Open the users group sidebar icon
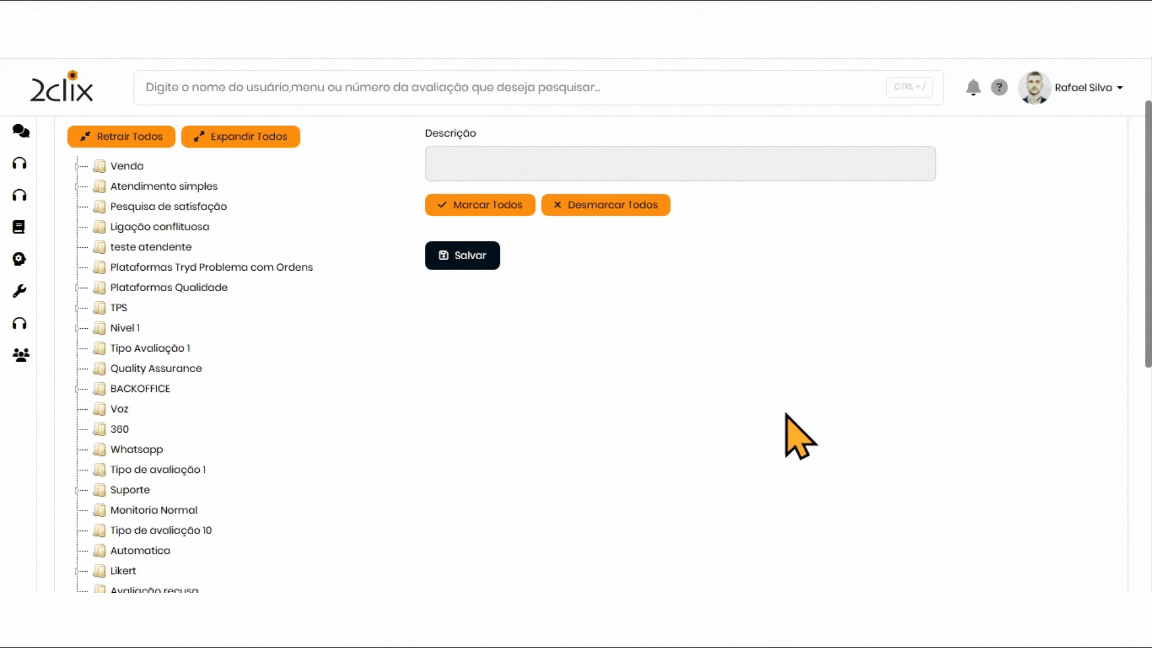 click(x=20, y=355)
